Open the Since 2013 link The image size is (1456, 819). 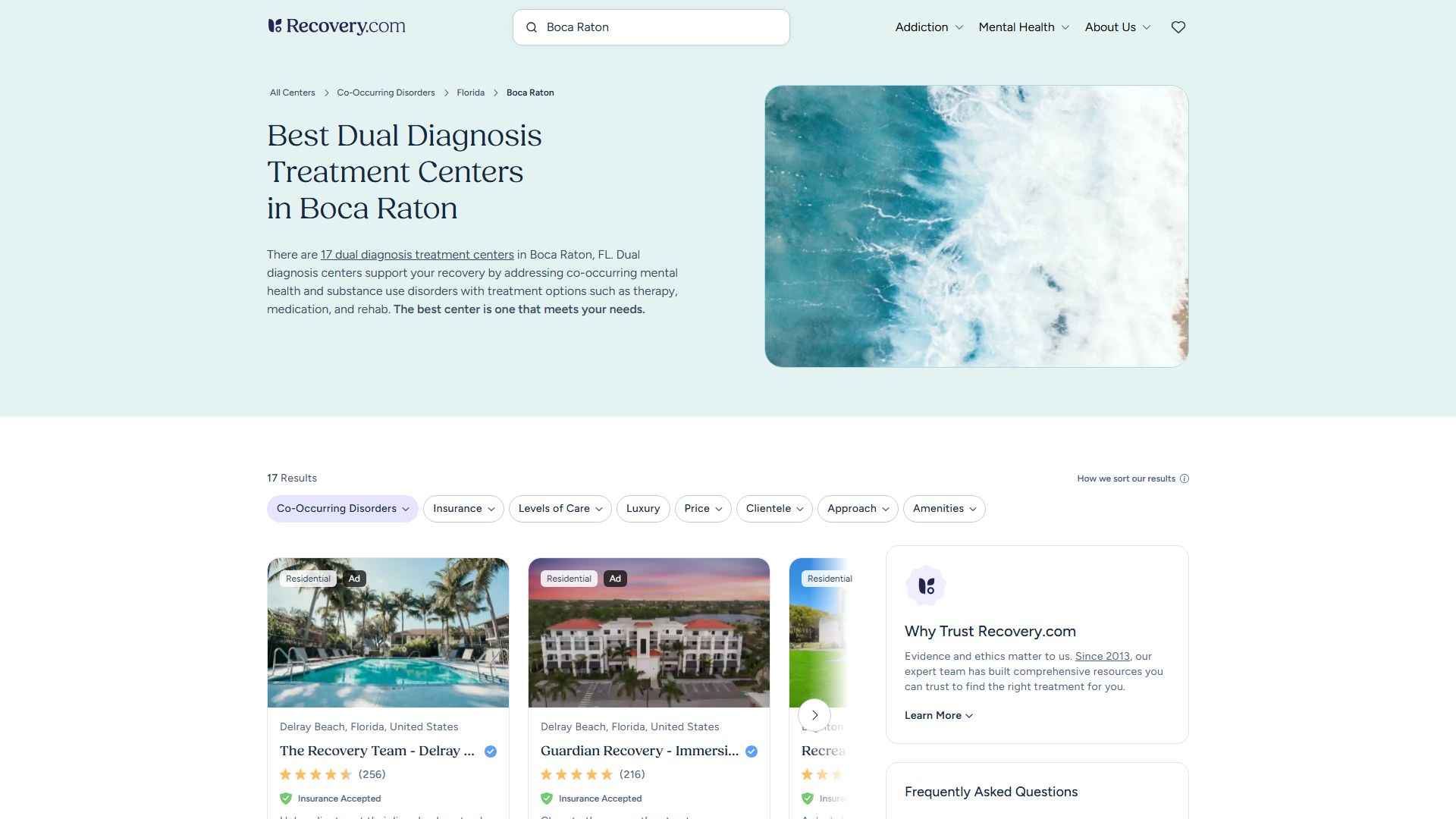(x=1103, y=657)
